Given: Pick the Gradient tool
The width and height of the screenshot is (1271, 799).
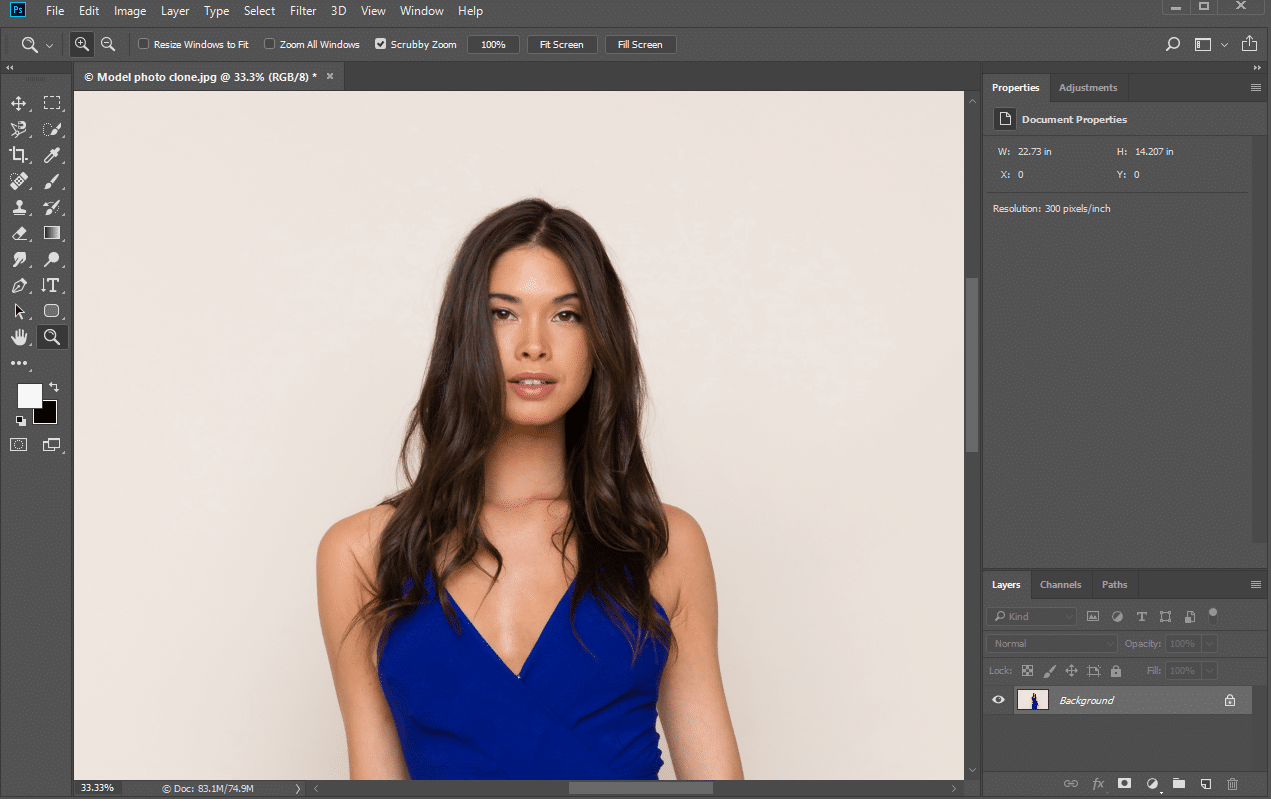Looking at the screenshot, I should click(x=52, y=233).
